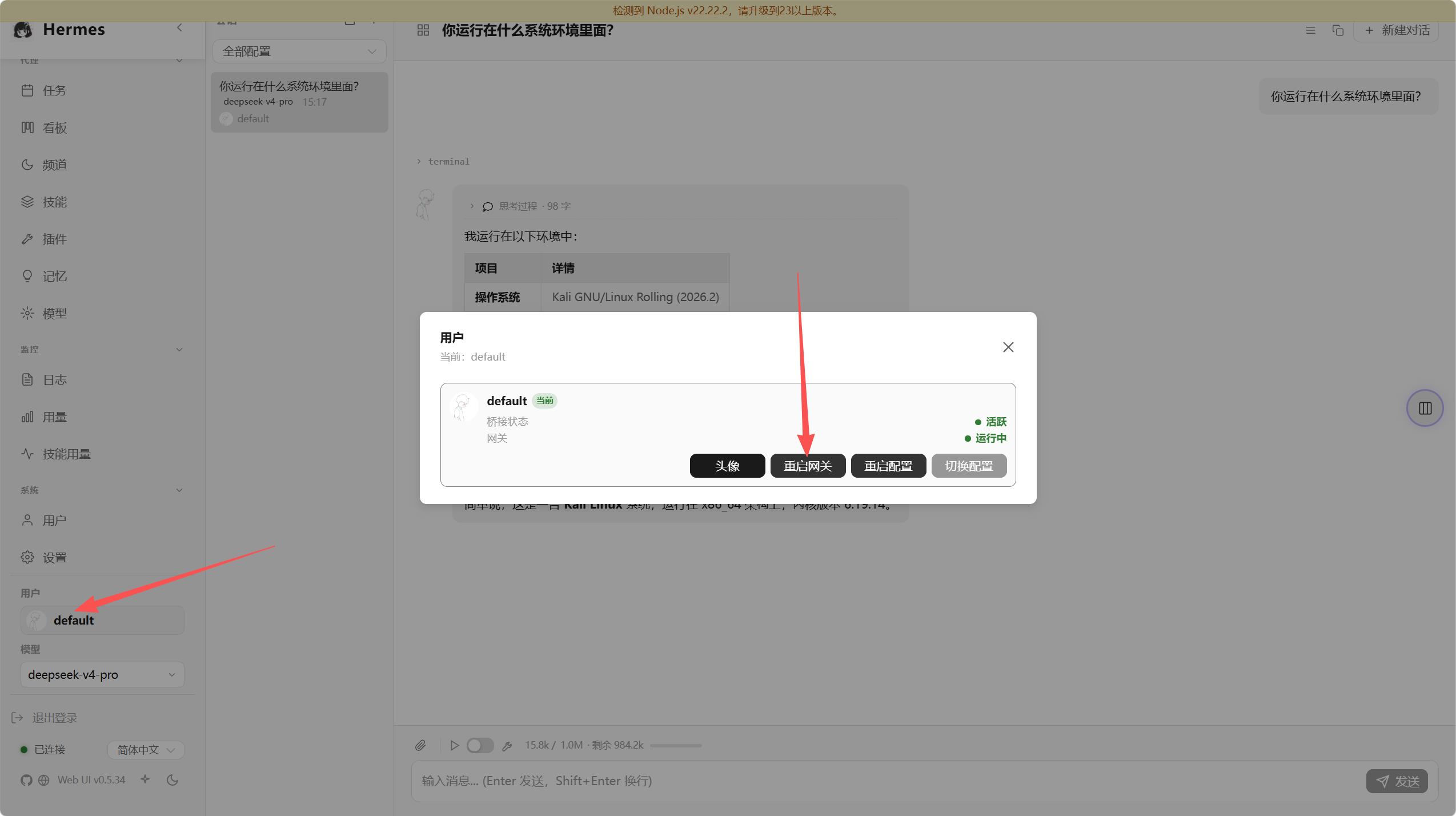Click the Web UI v0.5.34 version text
Screen dimensions: 1456x816
click(x=91, y=780)
